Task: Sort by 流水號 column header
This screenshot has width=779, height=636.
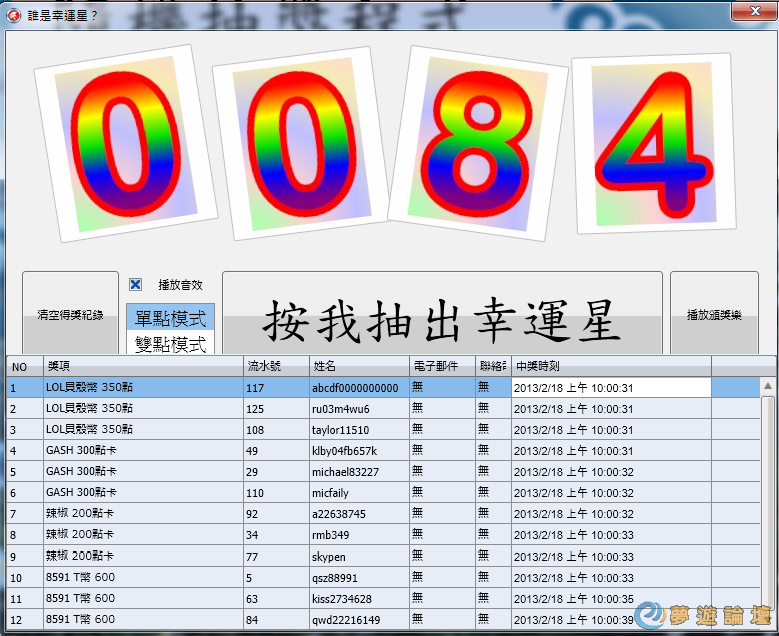Action: (275, 366)
